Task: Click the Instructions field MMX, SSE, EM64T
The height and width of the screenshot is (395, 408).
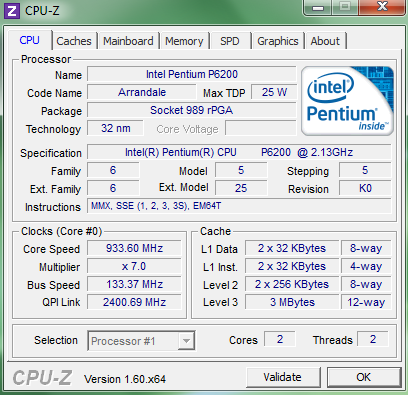Action: click(239, 206)
